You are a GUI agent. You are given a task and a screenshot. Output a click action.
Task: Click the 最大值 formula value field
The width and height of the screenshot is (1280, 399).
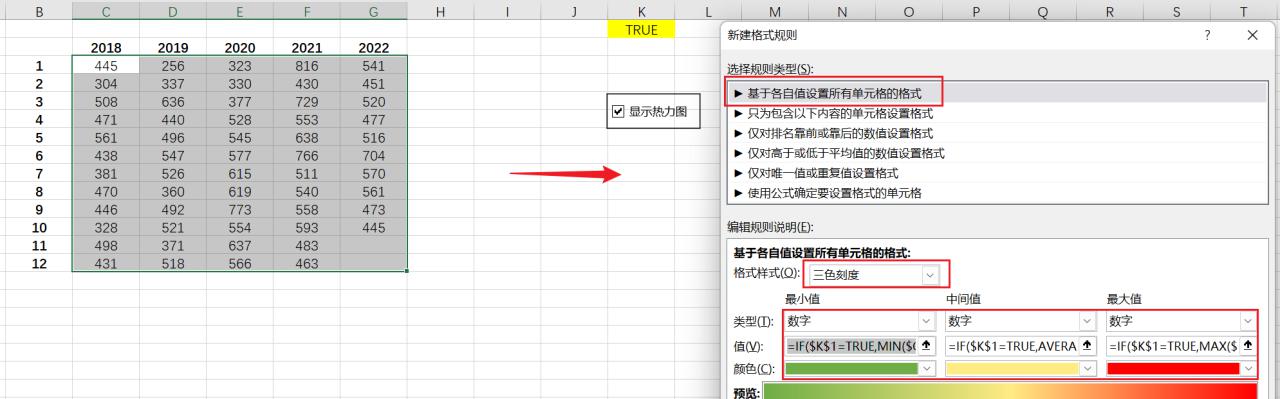click(x=1173, y=346)
